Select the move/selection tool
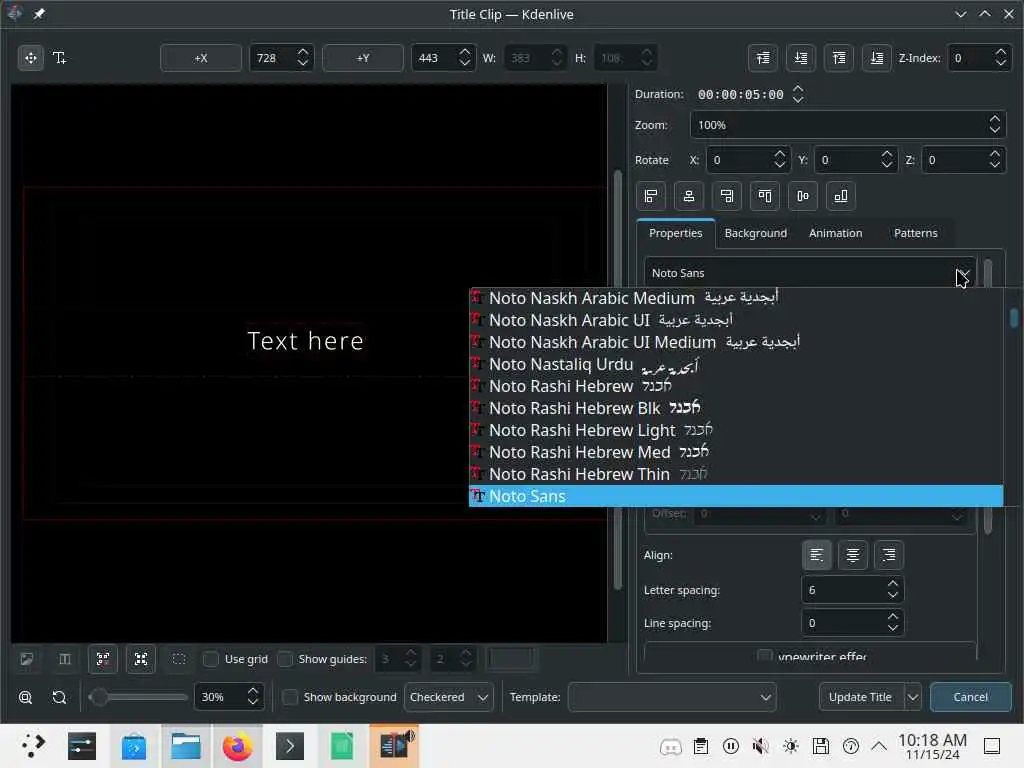The image size is (1024, 768). click(31, 57)
